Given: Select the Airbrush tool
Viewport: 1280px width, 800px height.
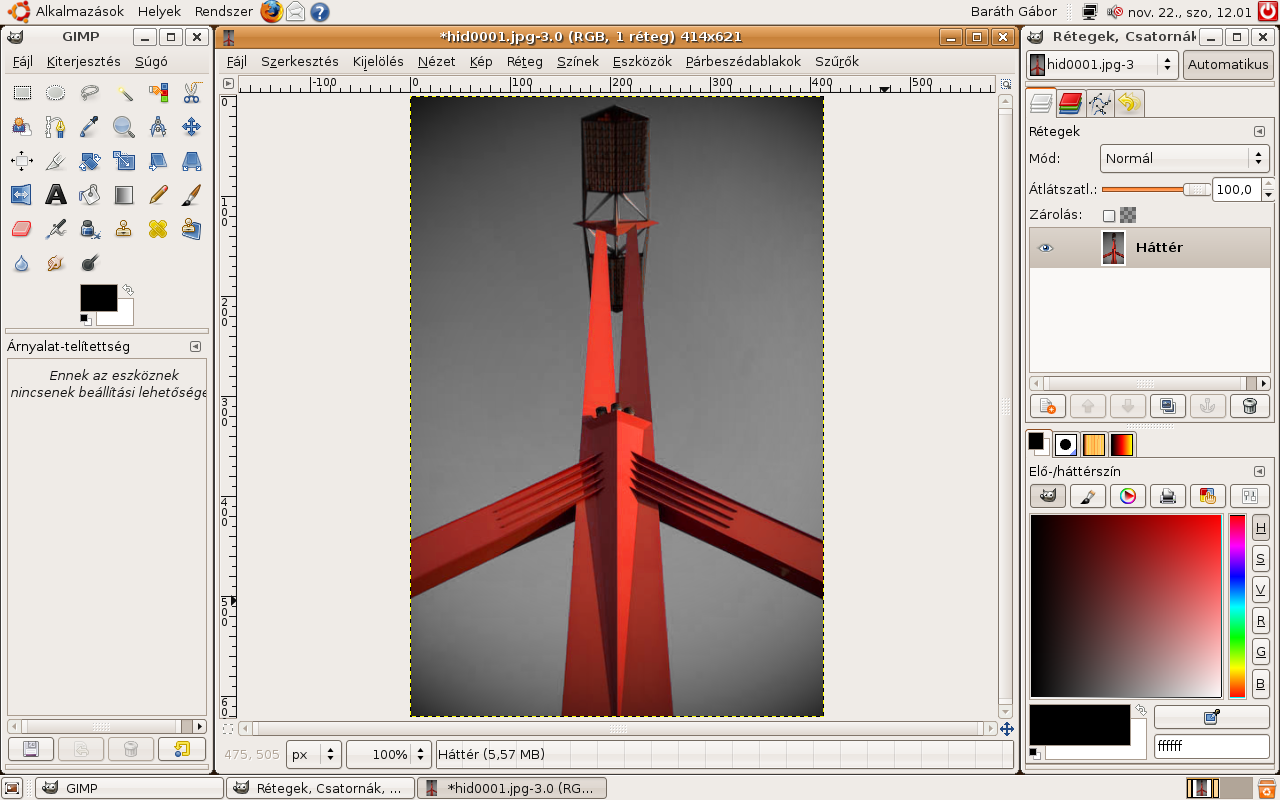Looking at the screenshot, I should pos(56,229).
